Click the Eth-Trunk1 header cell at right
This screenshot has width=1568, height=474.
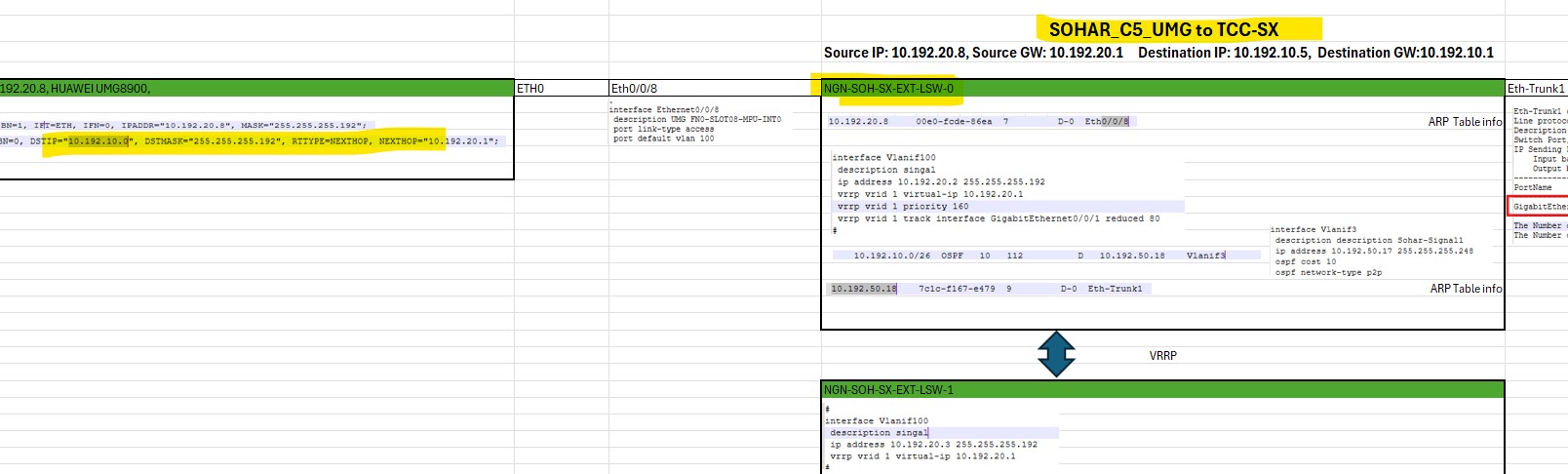tap(1536, 89)
